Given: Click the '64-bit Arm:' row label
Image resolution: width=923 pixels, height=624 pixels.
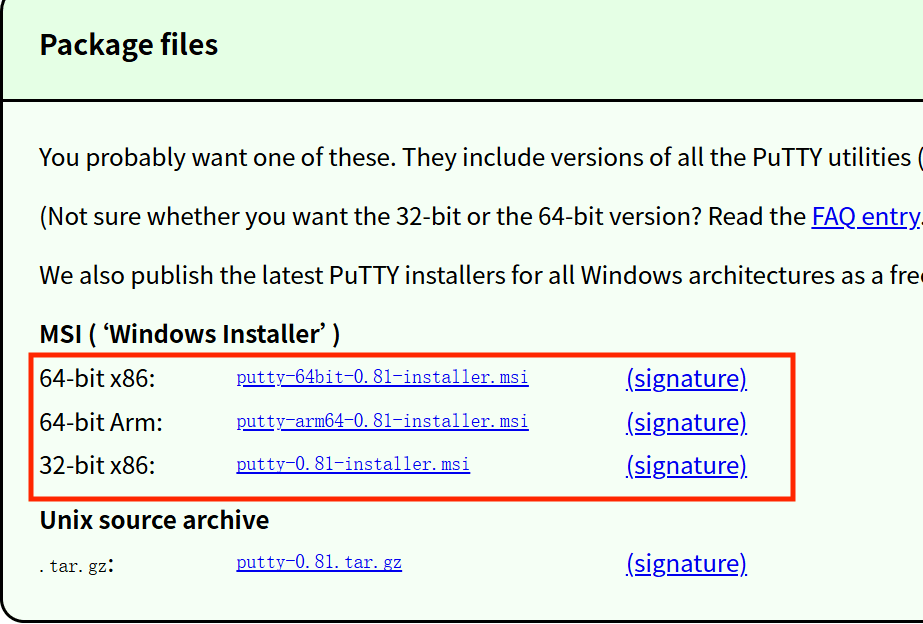Looking at the screenshot, I should click(100, 422).
